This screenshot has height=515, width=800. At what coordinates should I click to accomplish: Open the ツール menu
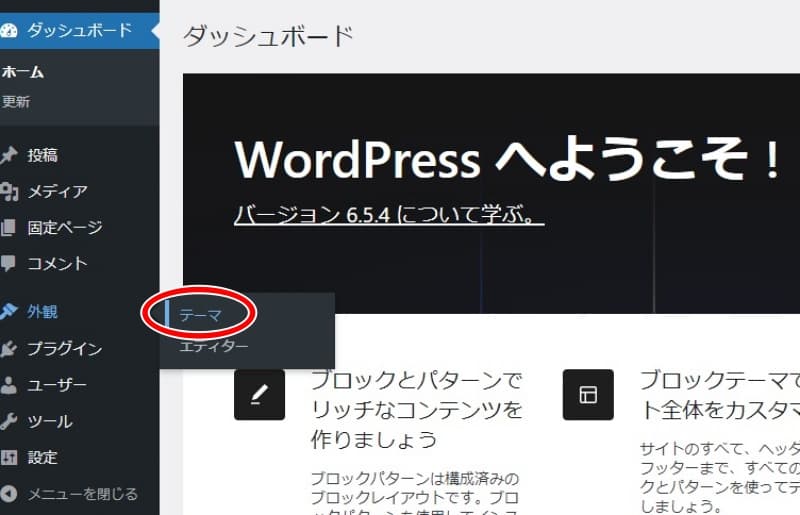point(50,422)
